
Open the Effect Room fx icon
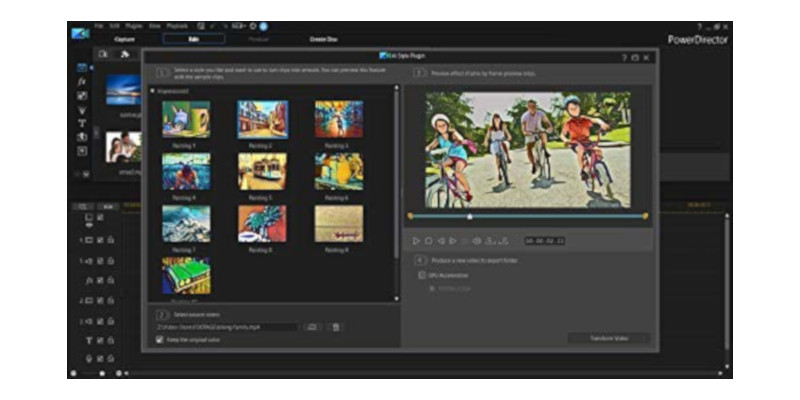coord(82,81)
